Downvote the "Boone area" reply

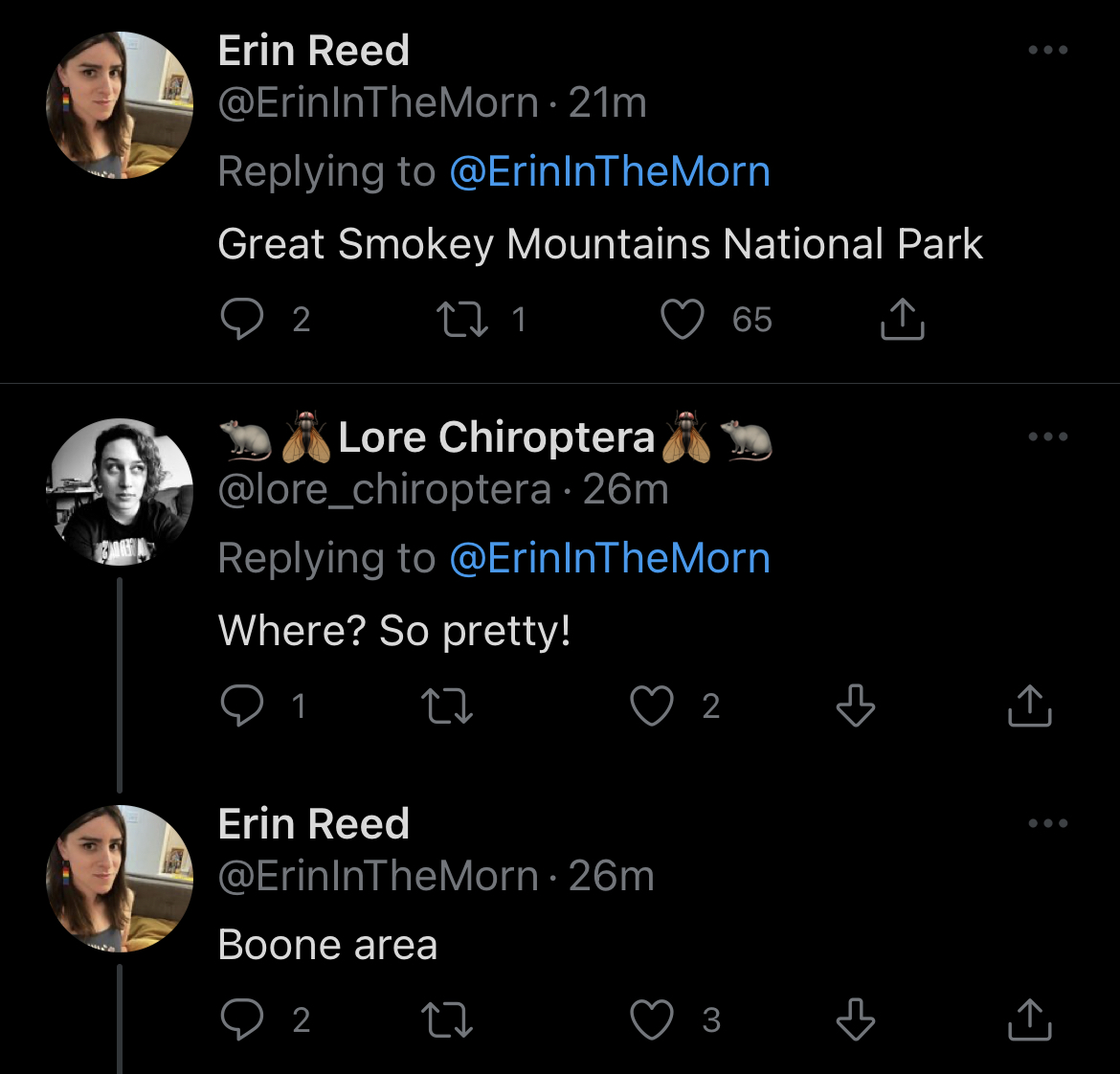tap(855, 1020)
